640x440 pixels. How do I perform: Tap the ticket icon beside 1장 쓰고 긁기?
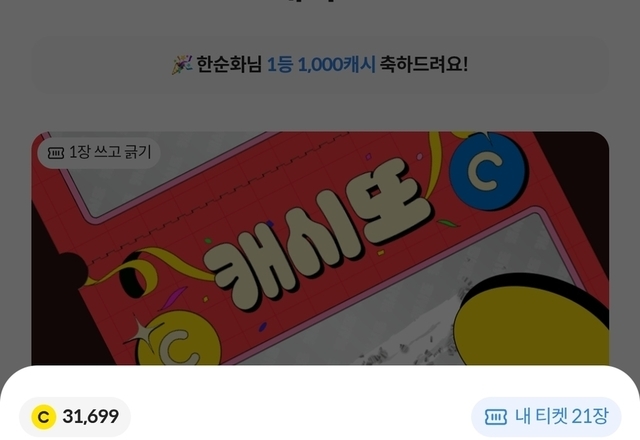point(56,153)
